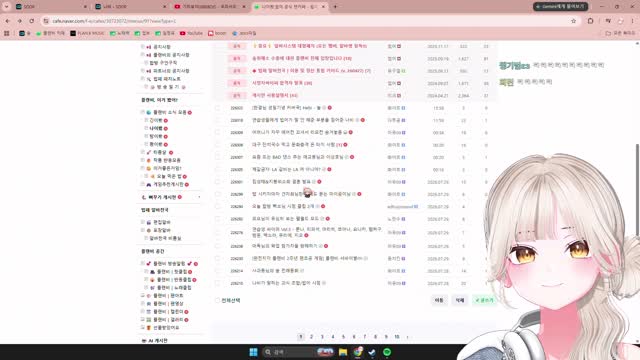
Task: Go to page 2 of the post list
Action: click(311, 337)
